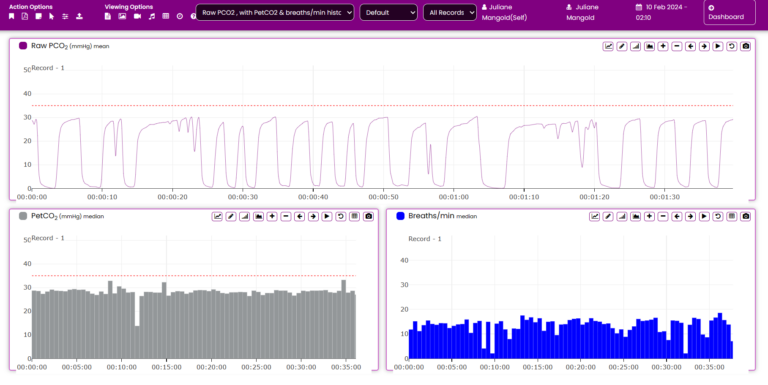Click the area chart icon in PetCO2 panel
The image size is (768, 385).
tap(259, 216)
